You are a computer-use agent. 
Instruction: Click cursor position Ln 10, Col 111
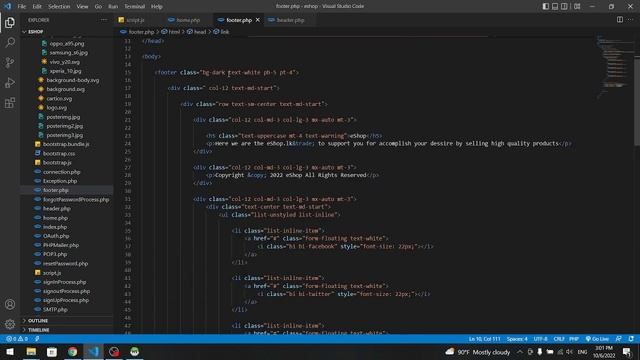pyautogui.click(x=484, y=339)
